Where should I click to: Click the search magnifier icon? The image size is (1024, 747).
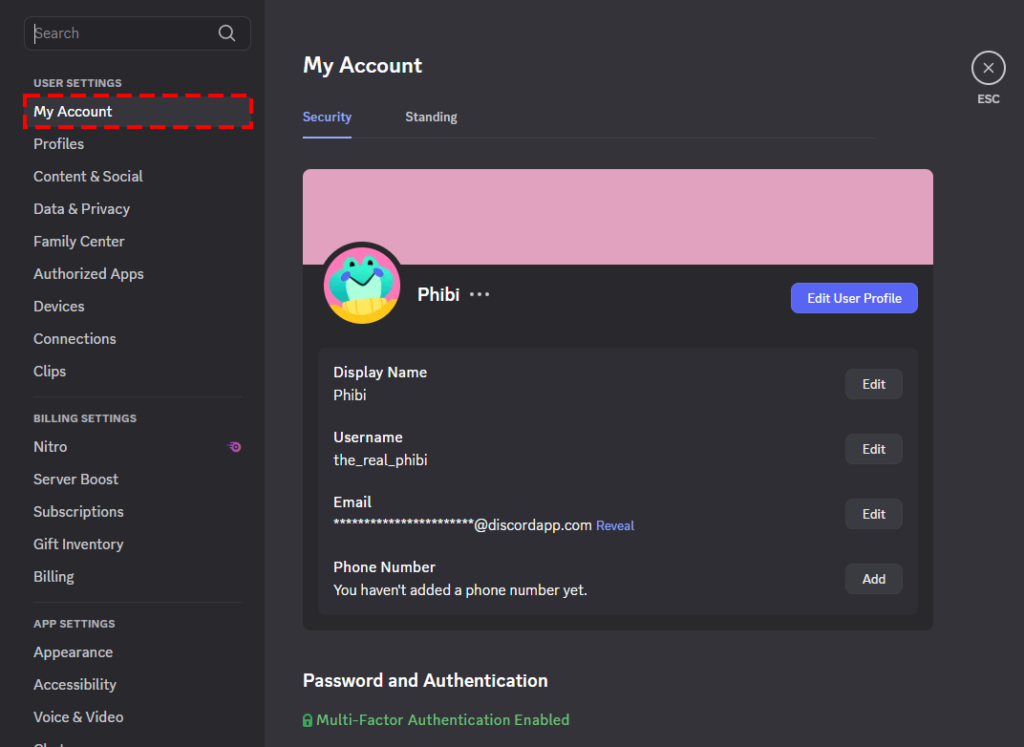point(227,33)
